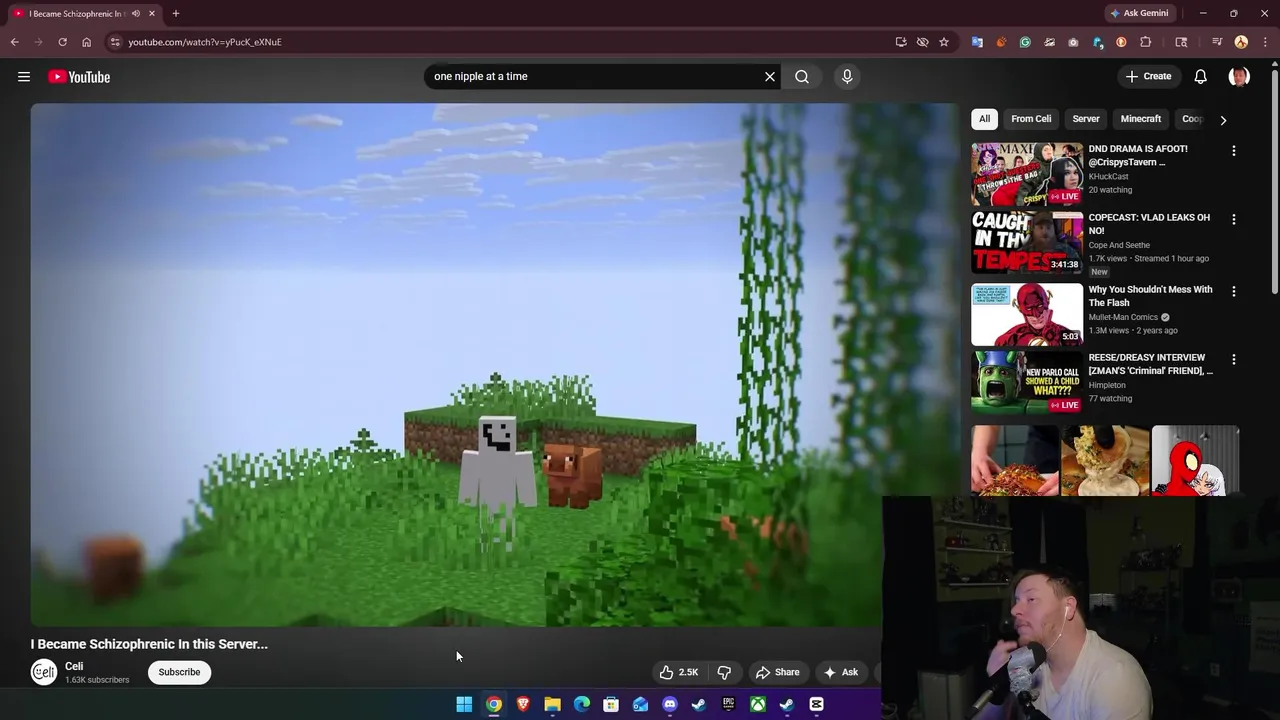Image resolution: width=1280 pixels, height=720 pixels.
Task: Reload the page in Chrome
Action: click(x=62, y=42)
